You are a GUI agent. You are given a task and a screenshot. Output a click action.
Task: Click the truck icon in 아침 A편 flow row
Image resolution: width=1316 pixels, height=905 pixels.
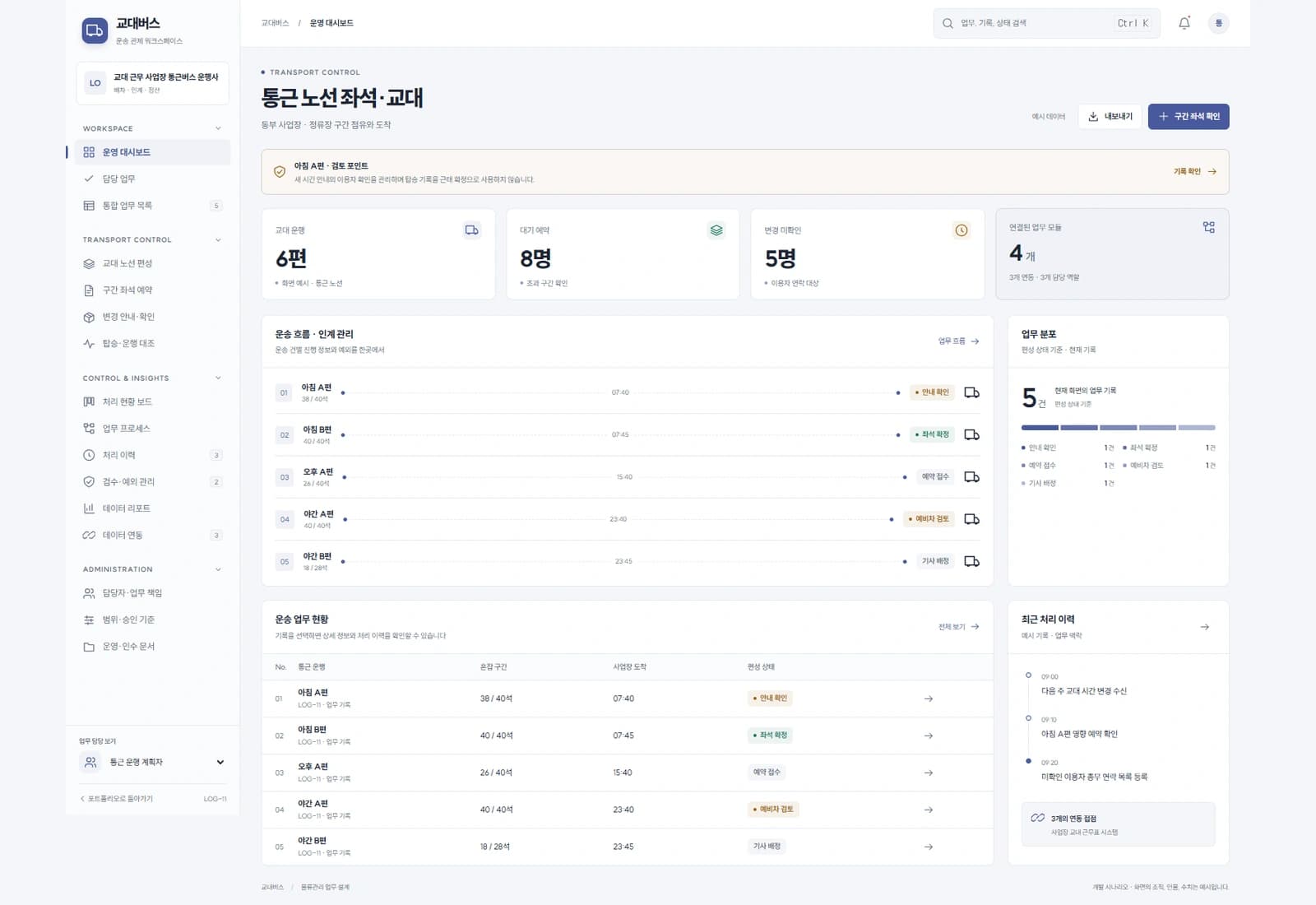(971, 392)
